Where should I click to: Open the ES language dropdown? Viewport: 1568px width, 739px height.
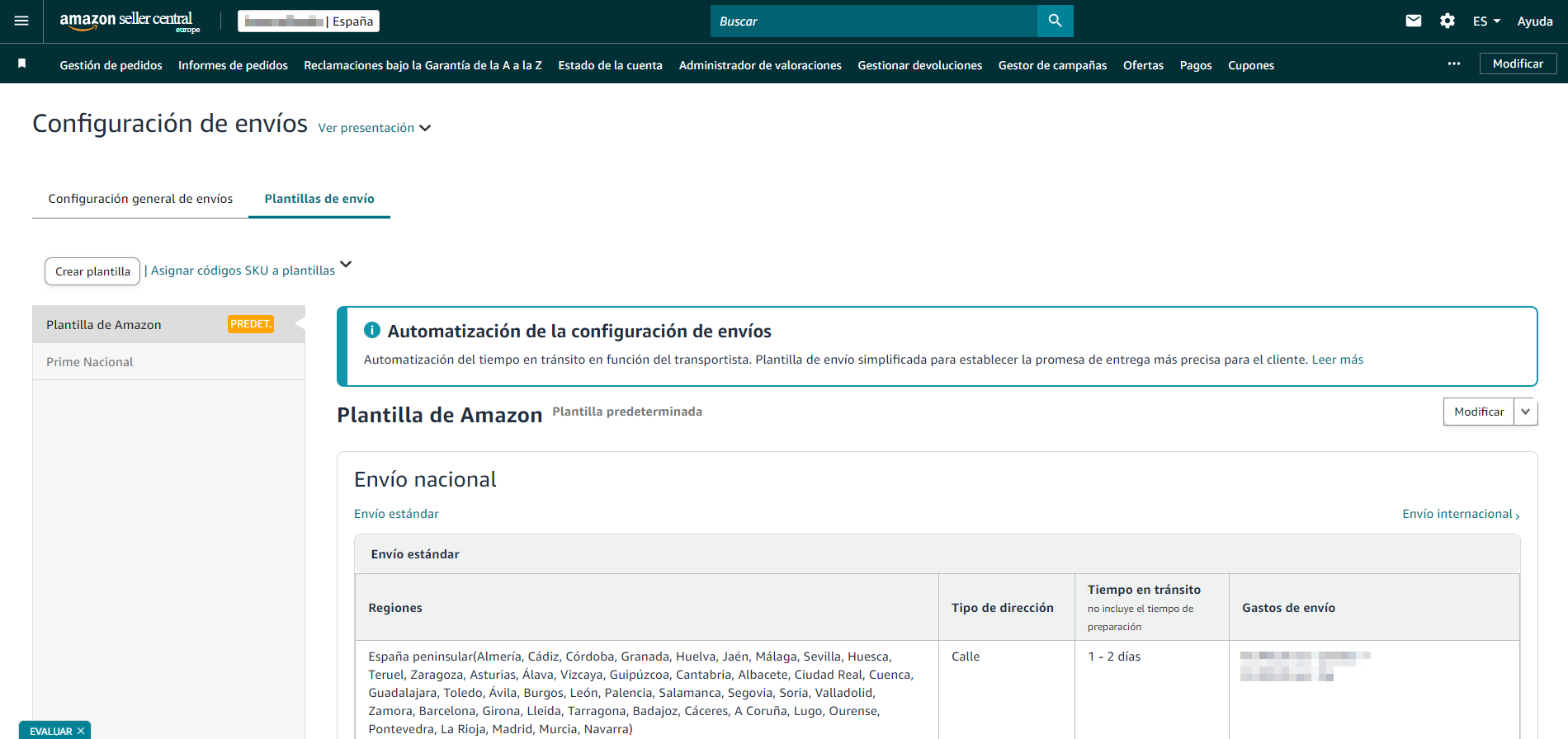(x=1486, y=21)
